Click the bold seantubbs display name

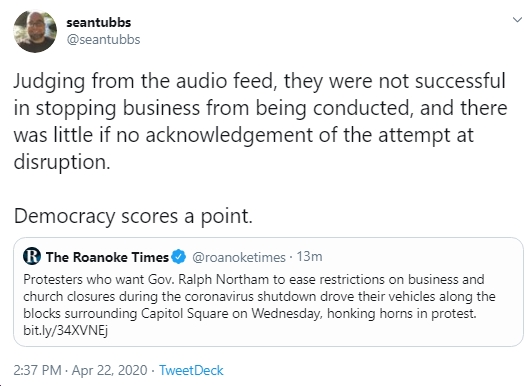click(x=99, y=22)
